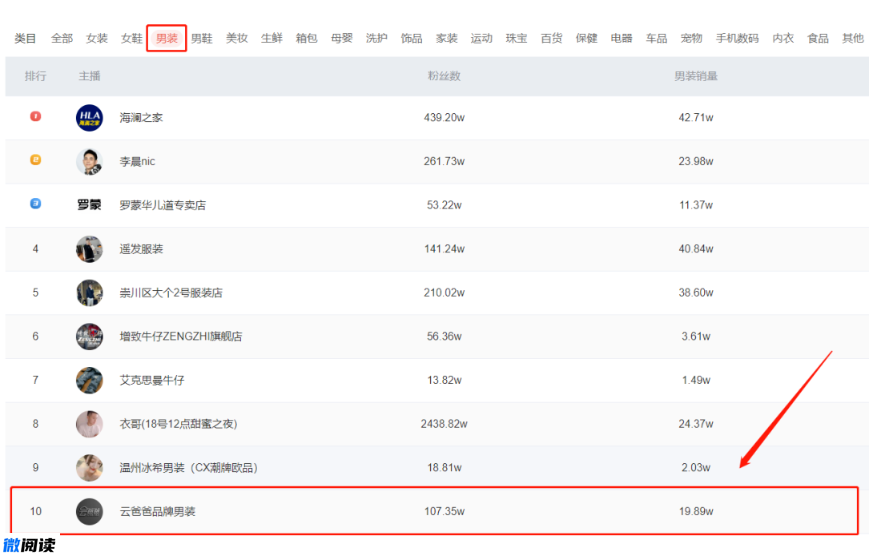This screenshot has height=557, width=882.
Task: Select the 女鞋 category tab
Action: [x=132, y=38]
